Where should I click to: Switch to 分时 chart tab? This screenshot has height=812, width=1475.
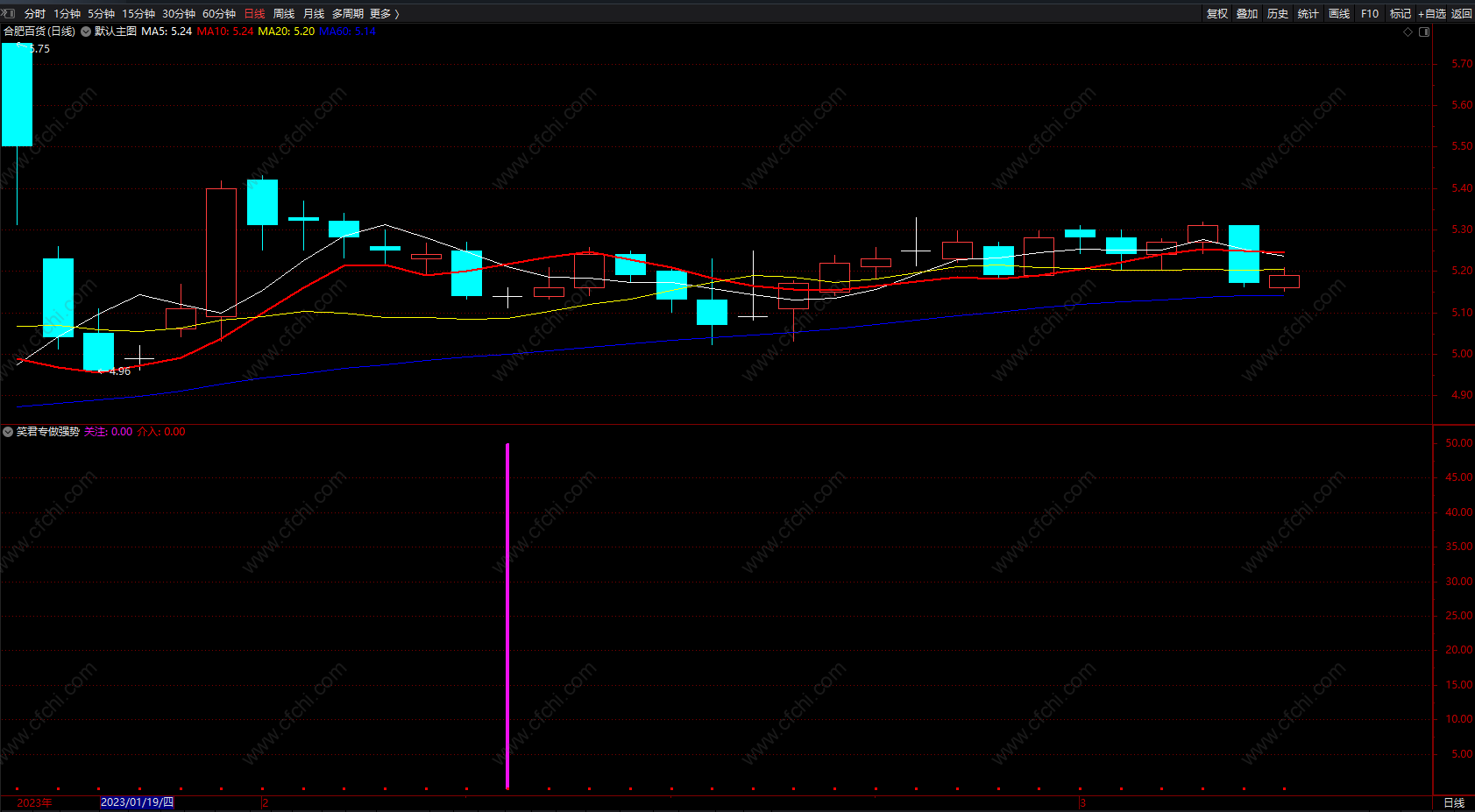pos(35,14)
